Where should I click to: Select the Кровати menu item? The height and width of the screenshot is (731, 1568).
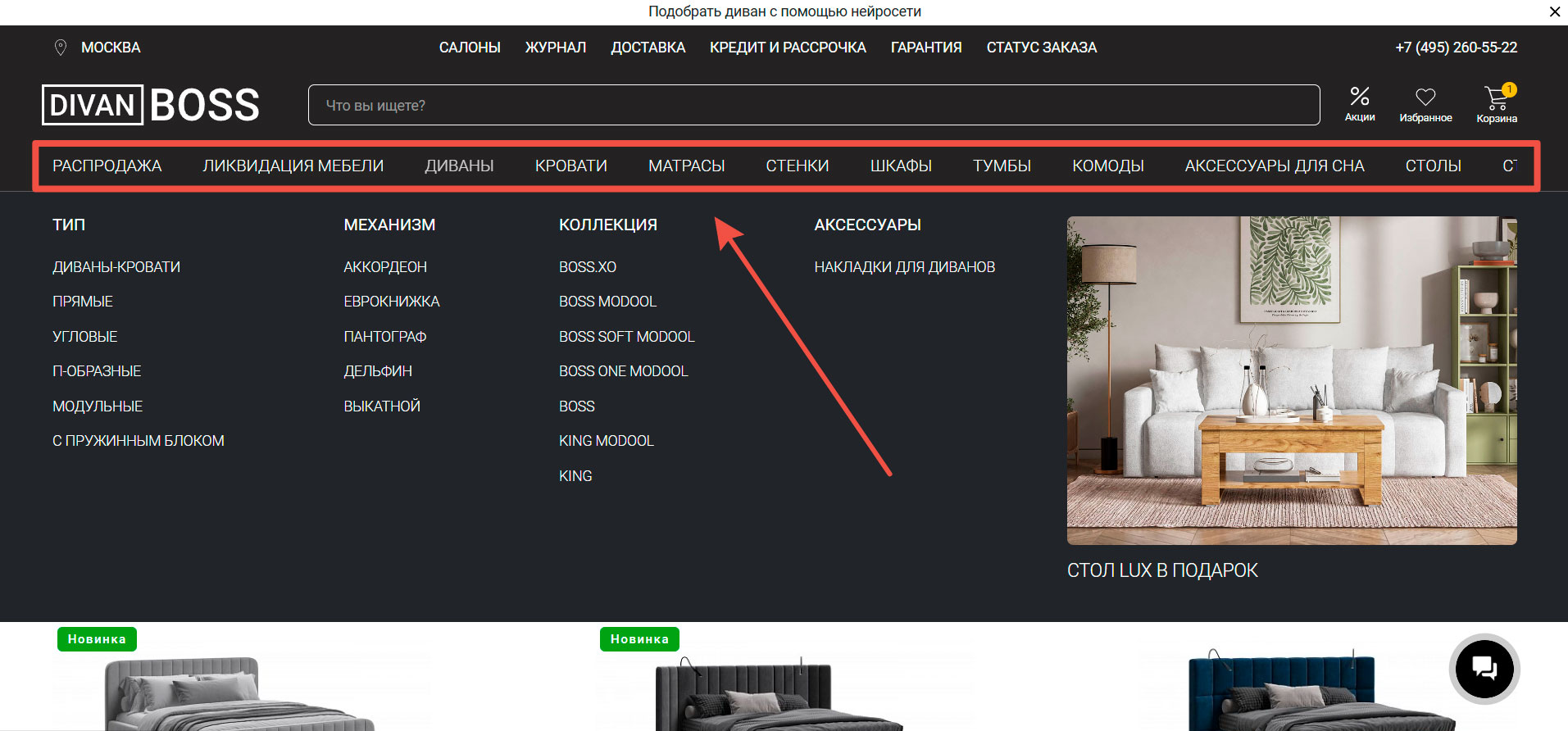(571, 166)
